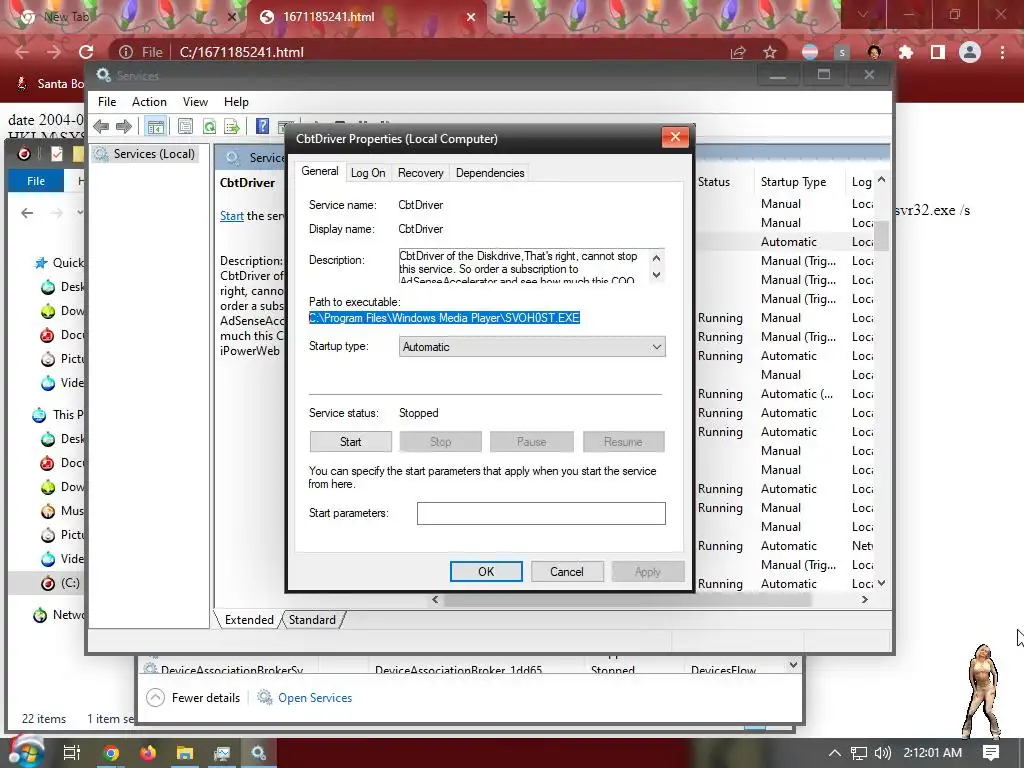This screenshot has width=1024, height=768.
Task: Click the Explorer back arrow
Action: (27, 213)
